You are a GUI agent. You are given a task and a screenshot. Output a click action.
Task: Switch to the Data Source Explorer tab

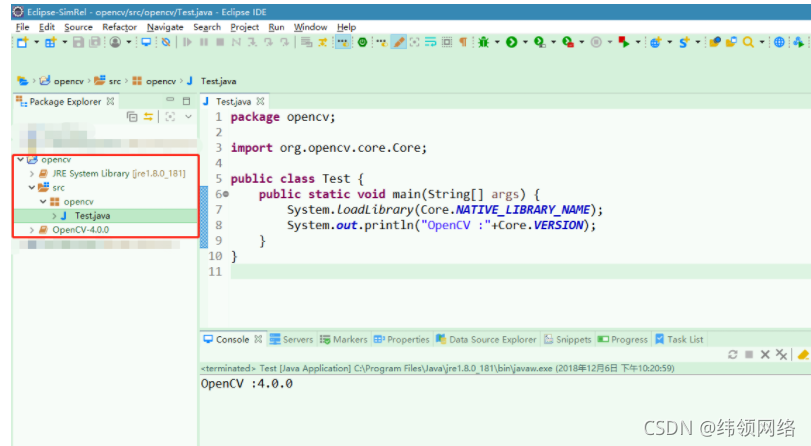tap(486, 339)
